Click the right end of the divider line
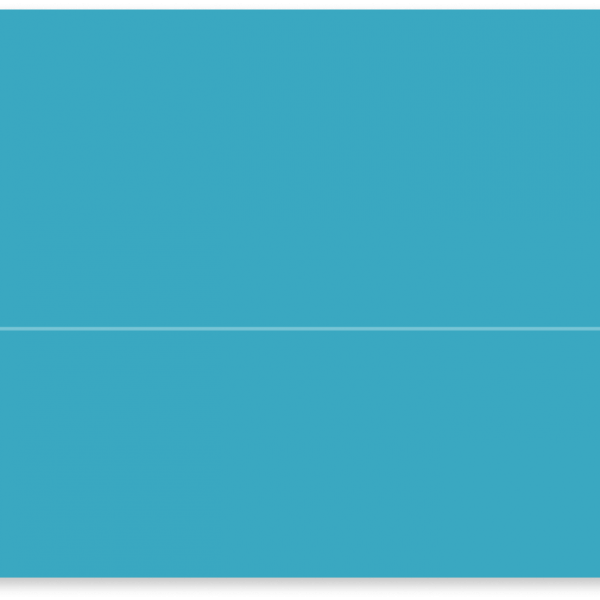This screenshot has width=600, height=600. click(595, 328)
